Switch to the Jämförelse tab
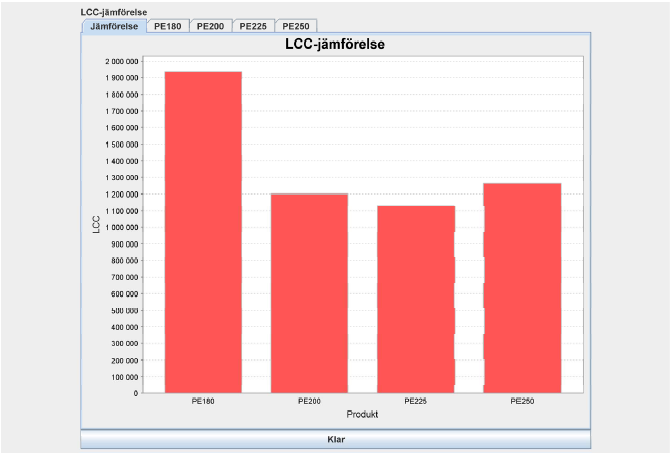This screenshot has width=671, height=456. pos(114,26)
